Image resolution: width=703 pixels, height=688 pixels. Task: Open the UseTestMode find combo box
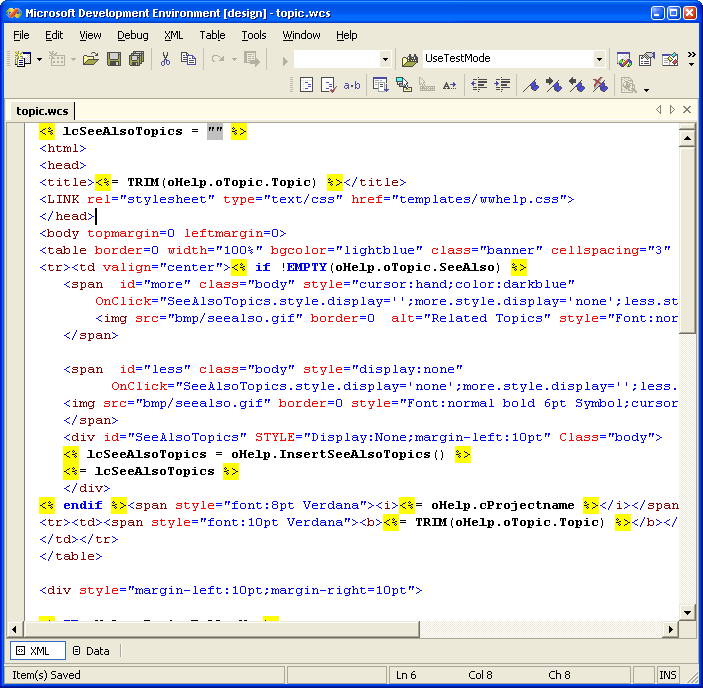click(514, 59)
